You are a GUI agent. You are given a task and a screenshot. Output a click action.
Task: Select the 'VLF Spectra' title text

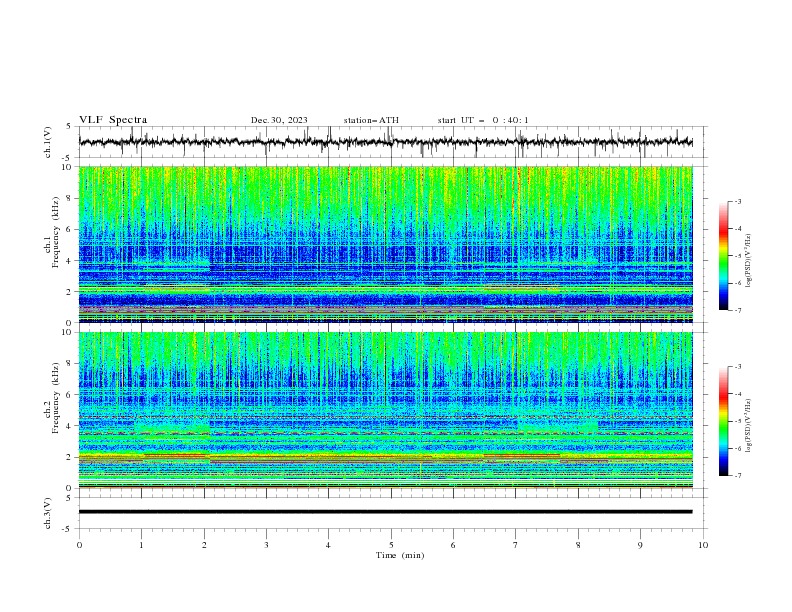[x=113, y=120]
